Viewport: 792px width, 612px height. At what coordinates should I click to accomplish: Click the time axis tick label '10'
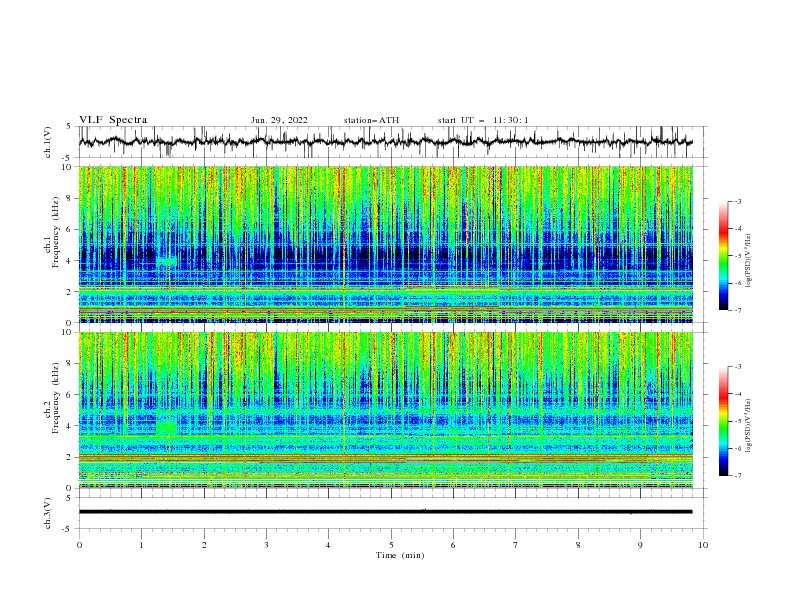click(703, 545)
